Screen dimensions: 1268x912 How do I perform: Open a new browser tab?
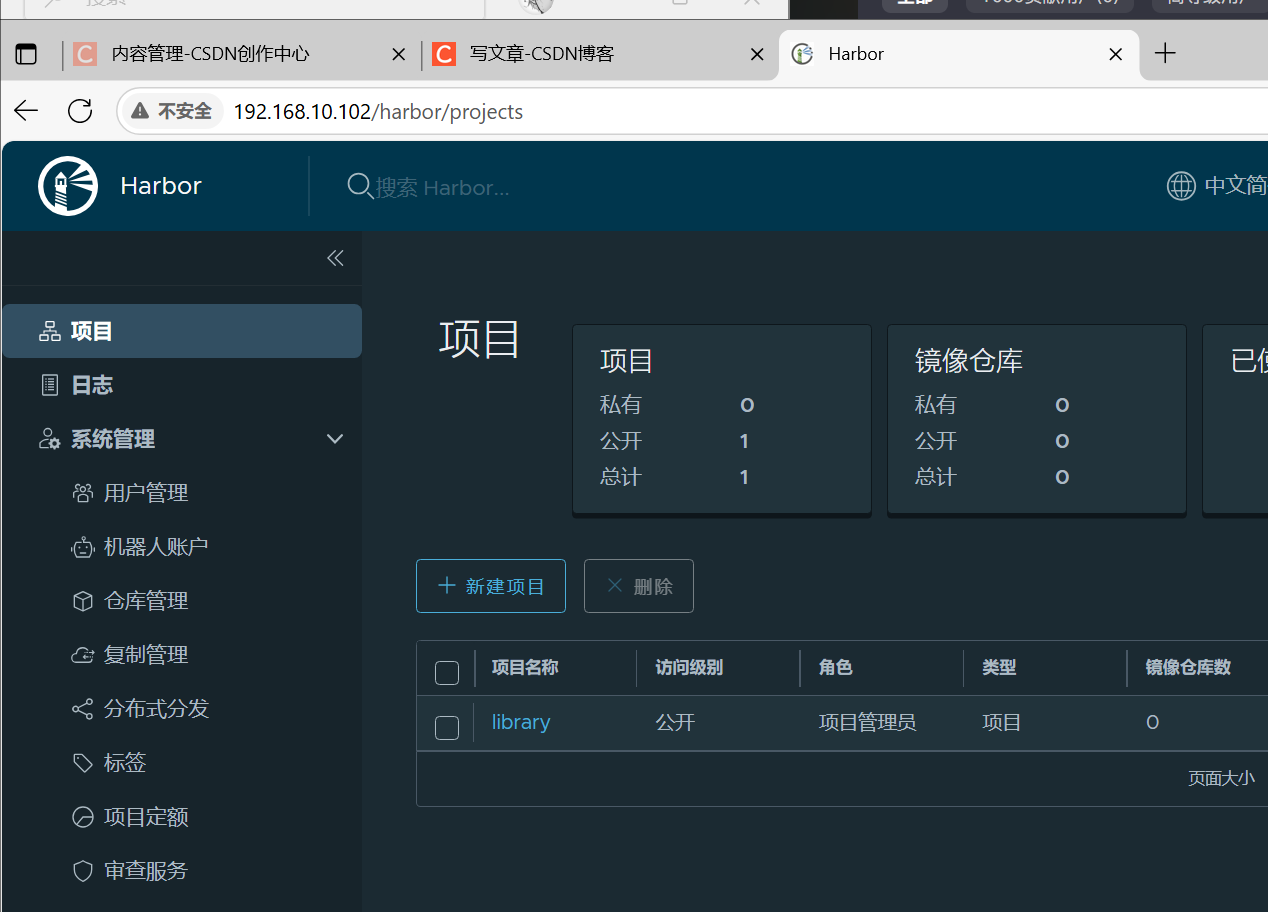click(1165, 53)
